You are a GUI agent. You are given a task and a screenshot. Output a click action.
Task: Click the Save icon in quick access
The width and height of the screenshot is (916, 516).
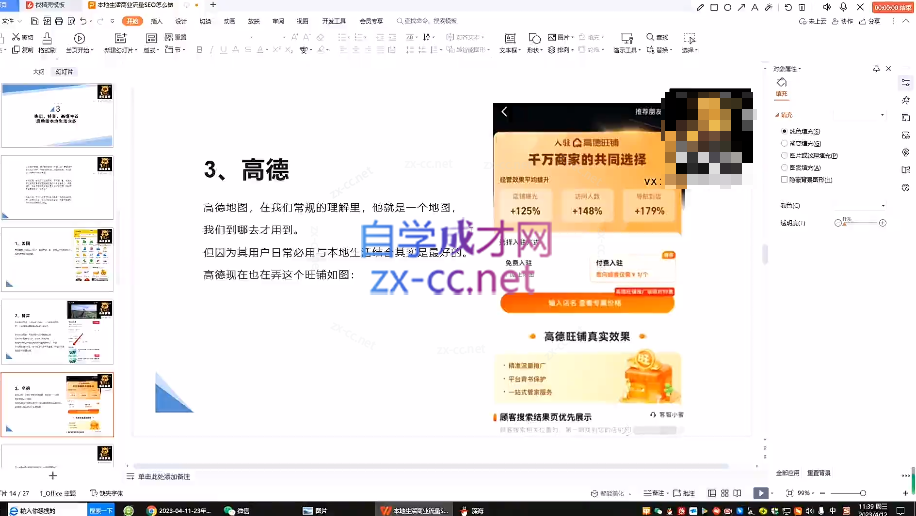pos(34,21)
